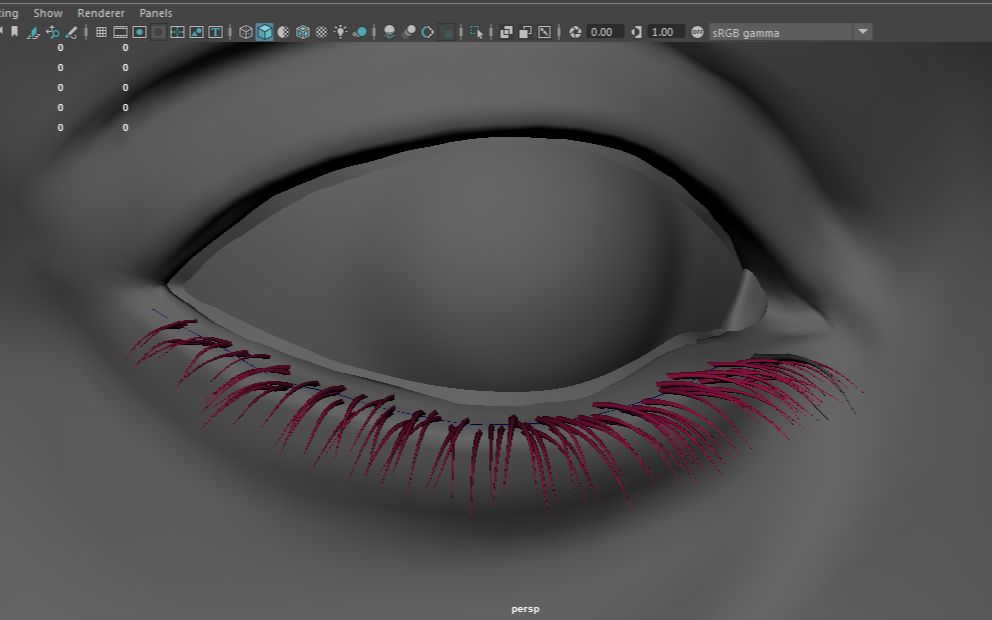Click the film gate icon
992x620 pixels.
point(120,32)
